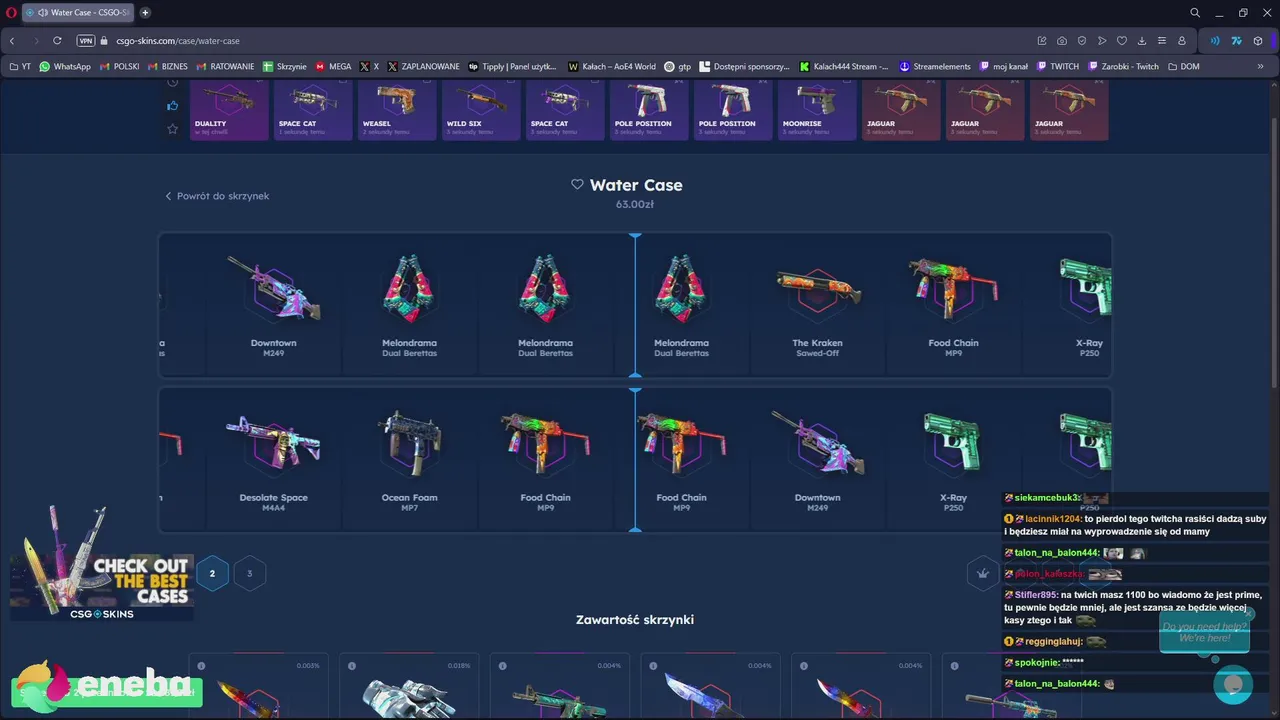Click Powrót do skrzynek back link
1280x720 pixels.
(217, 196)
